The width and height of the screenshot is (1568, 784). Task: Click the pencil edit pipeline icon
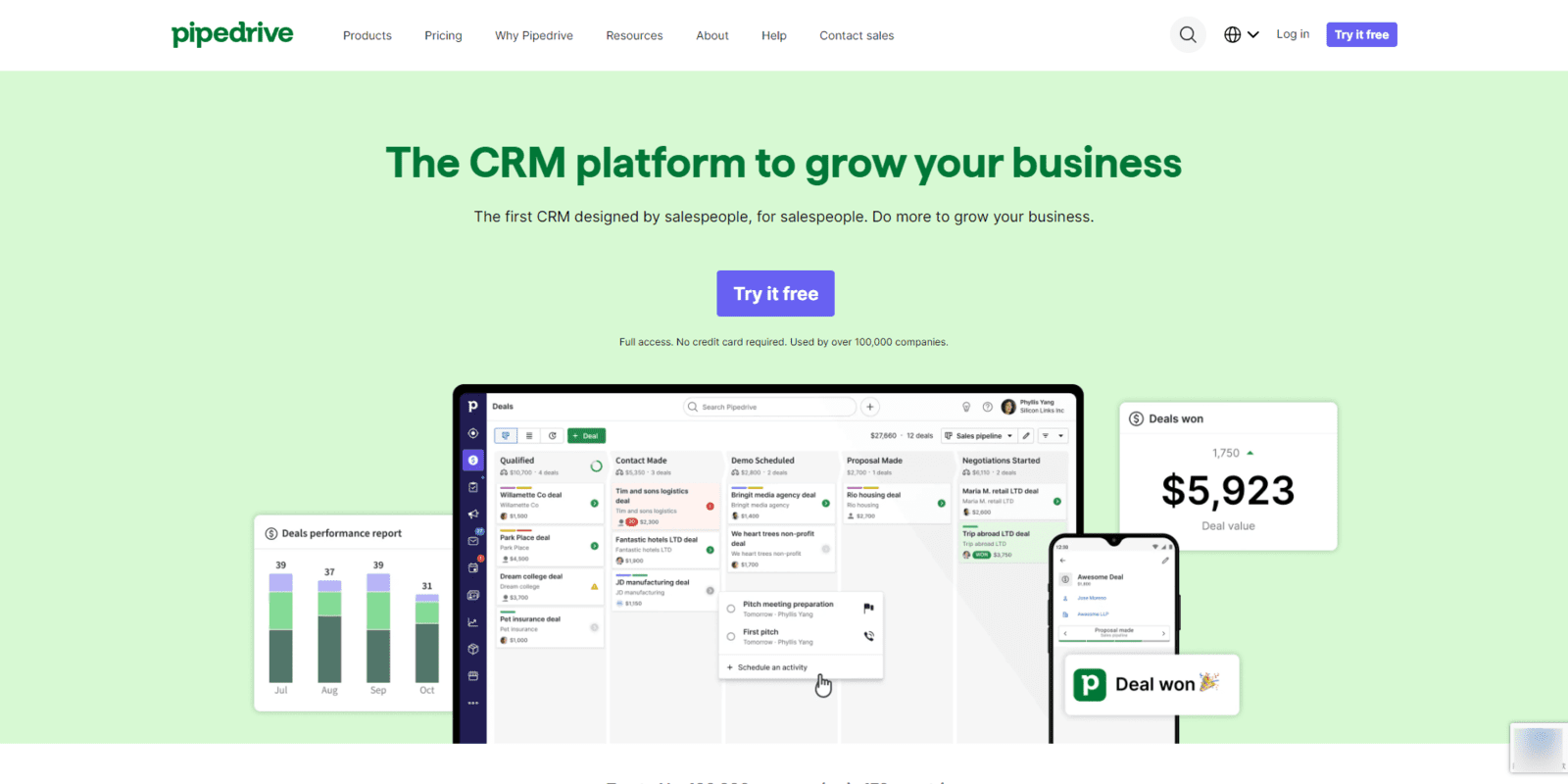point(1026,435)
